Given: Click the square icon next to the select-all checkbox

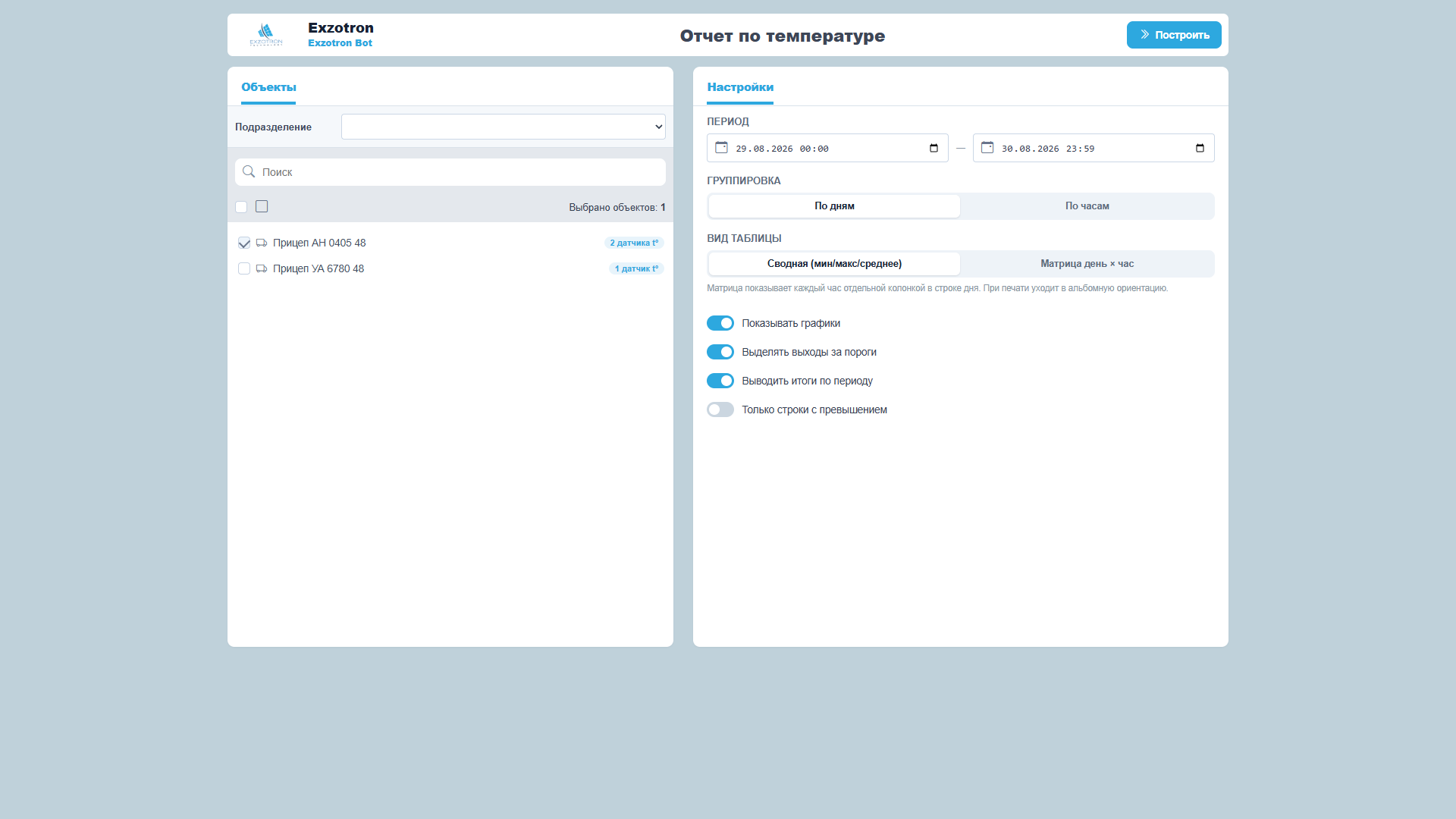Looking at the screenshot, I should click(262, 206).
